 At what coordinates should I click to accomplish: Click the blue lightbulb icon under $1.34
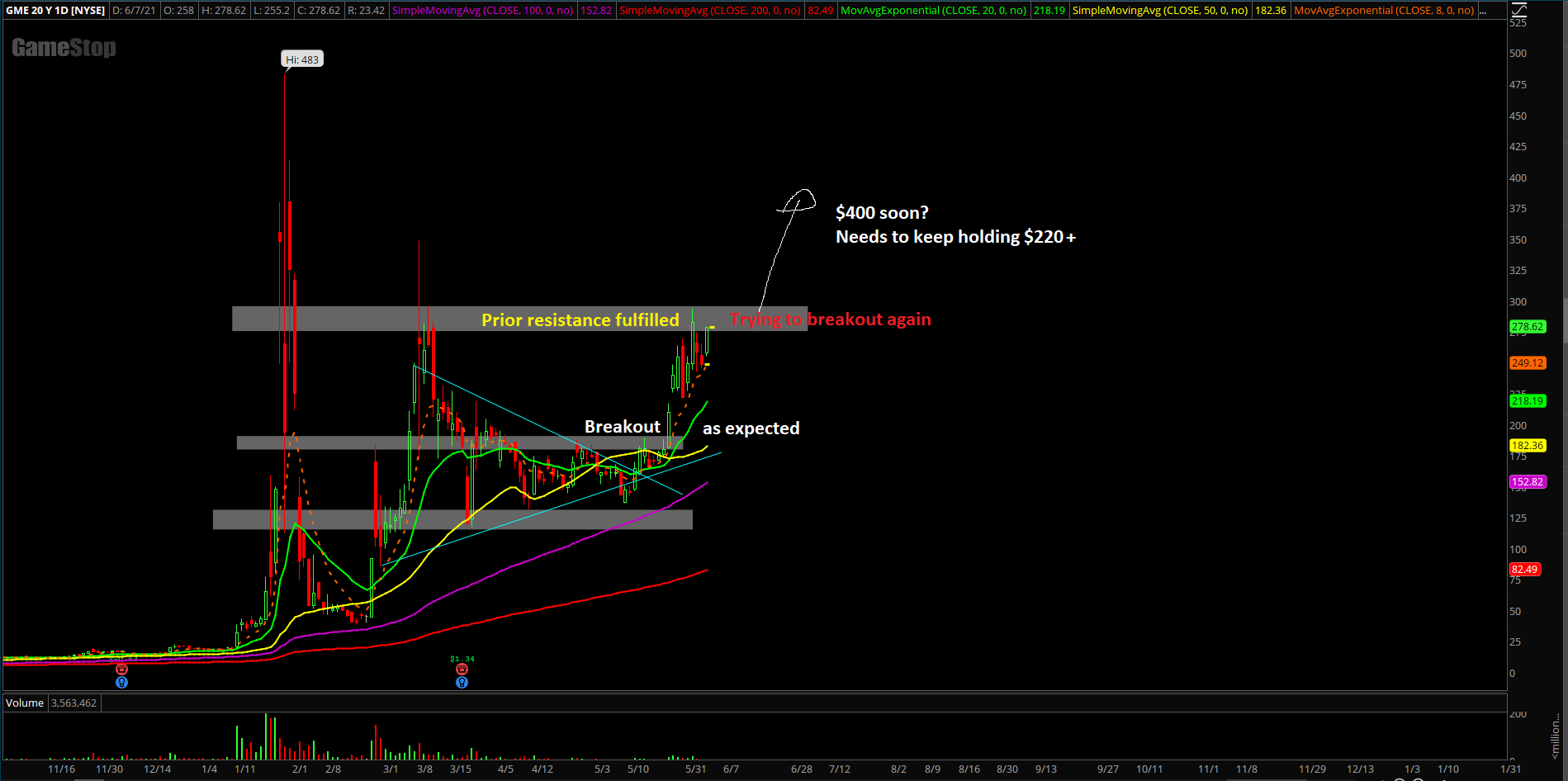coord(462,683)
